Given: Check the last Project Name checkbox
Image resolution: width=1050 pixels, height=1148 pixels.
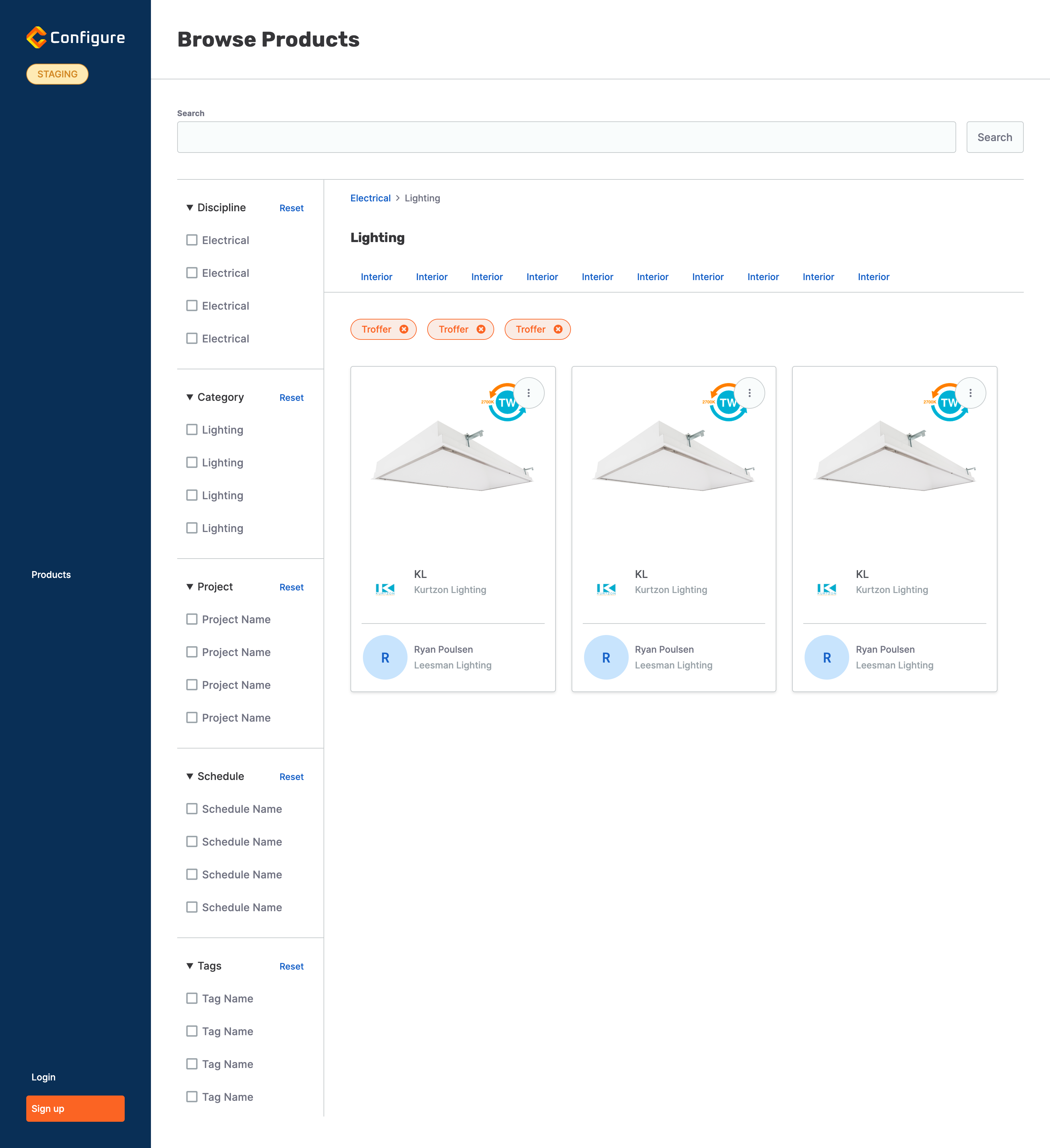Looking at the screenshot, I should tap(192, 718).
